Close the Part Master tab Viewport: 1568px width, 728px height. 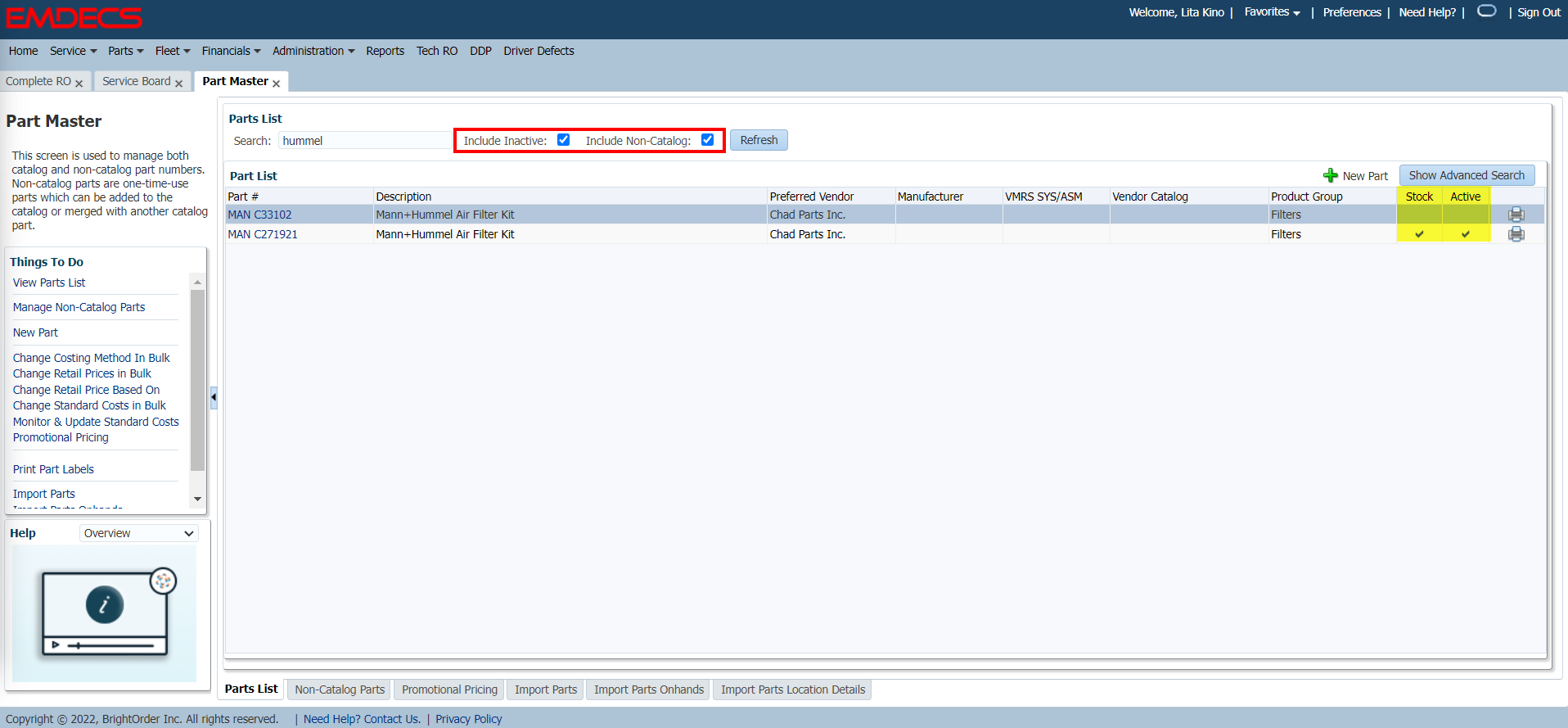(277, 84)
